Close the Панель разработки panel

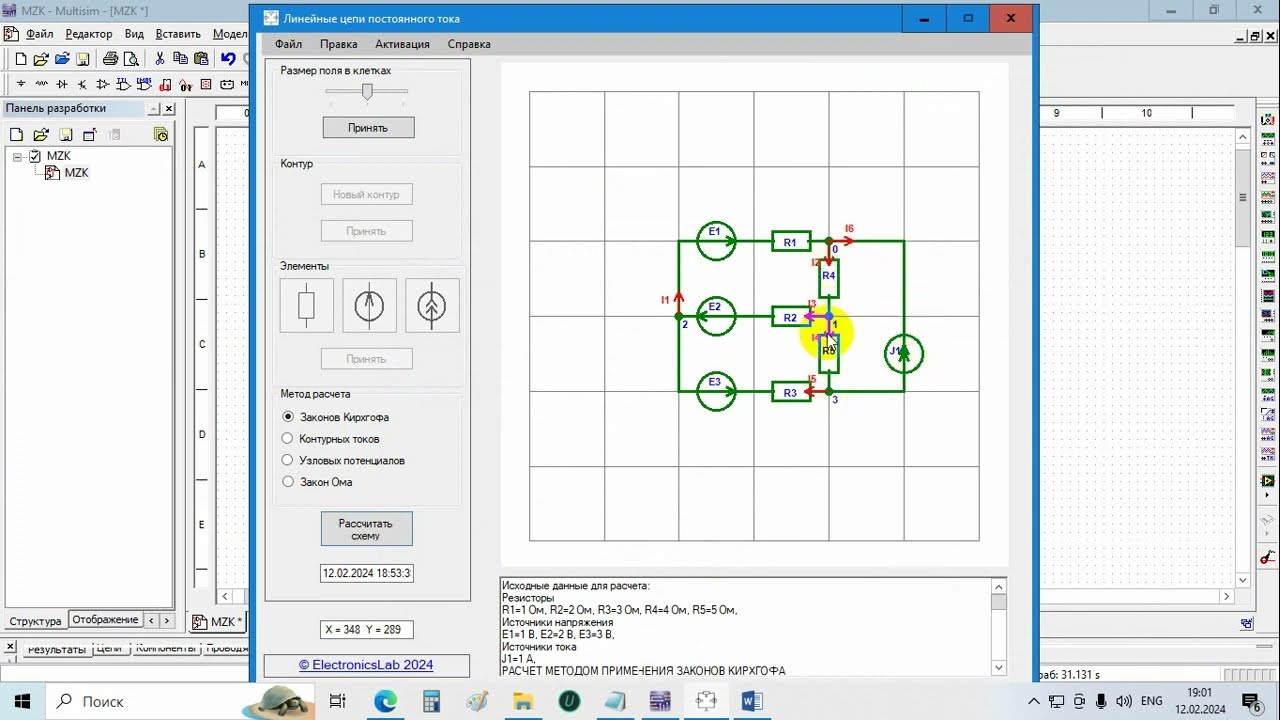[x=169, y=109]
